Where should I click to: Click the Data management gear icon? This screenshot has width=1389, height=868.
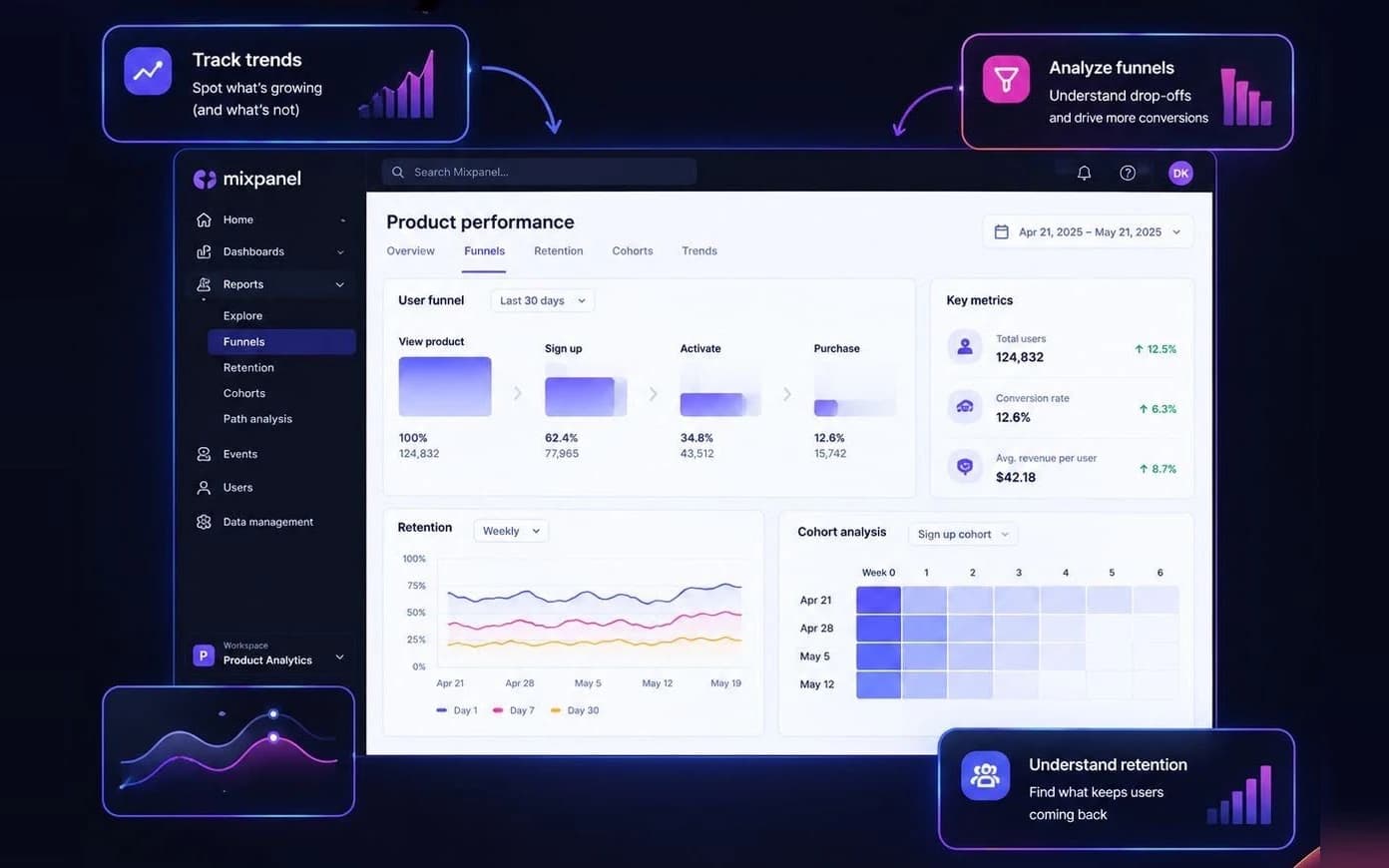(204, 522)
